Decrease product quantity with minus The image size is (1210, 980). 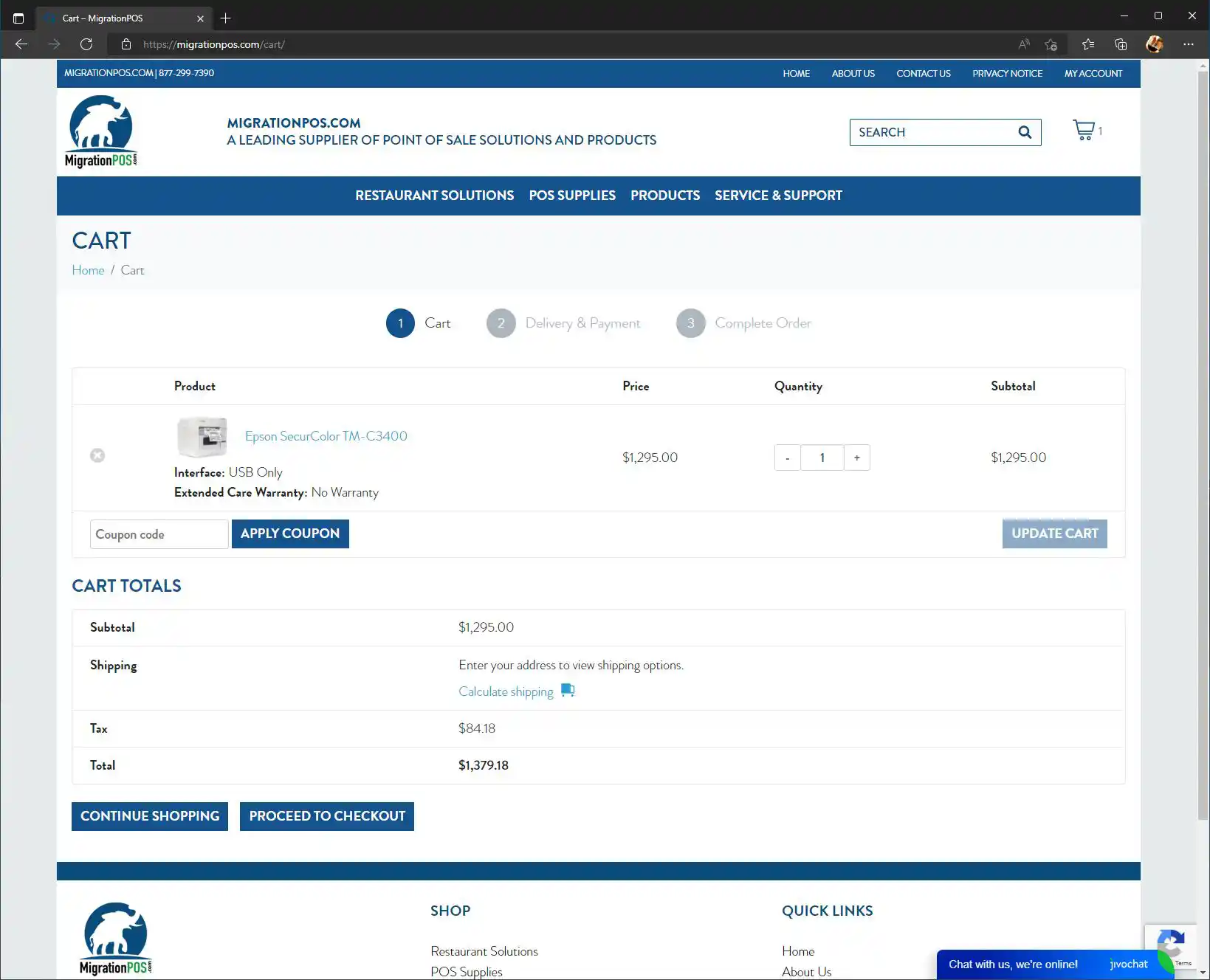pos(787,458)
